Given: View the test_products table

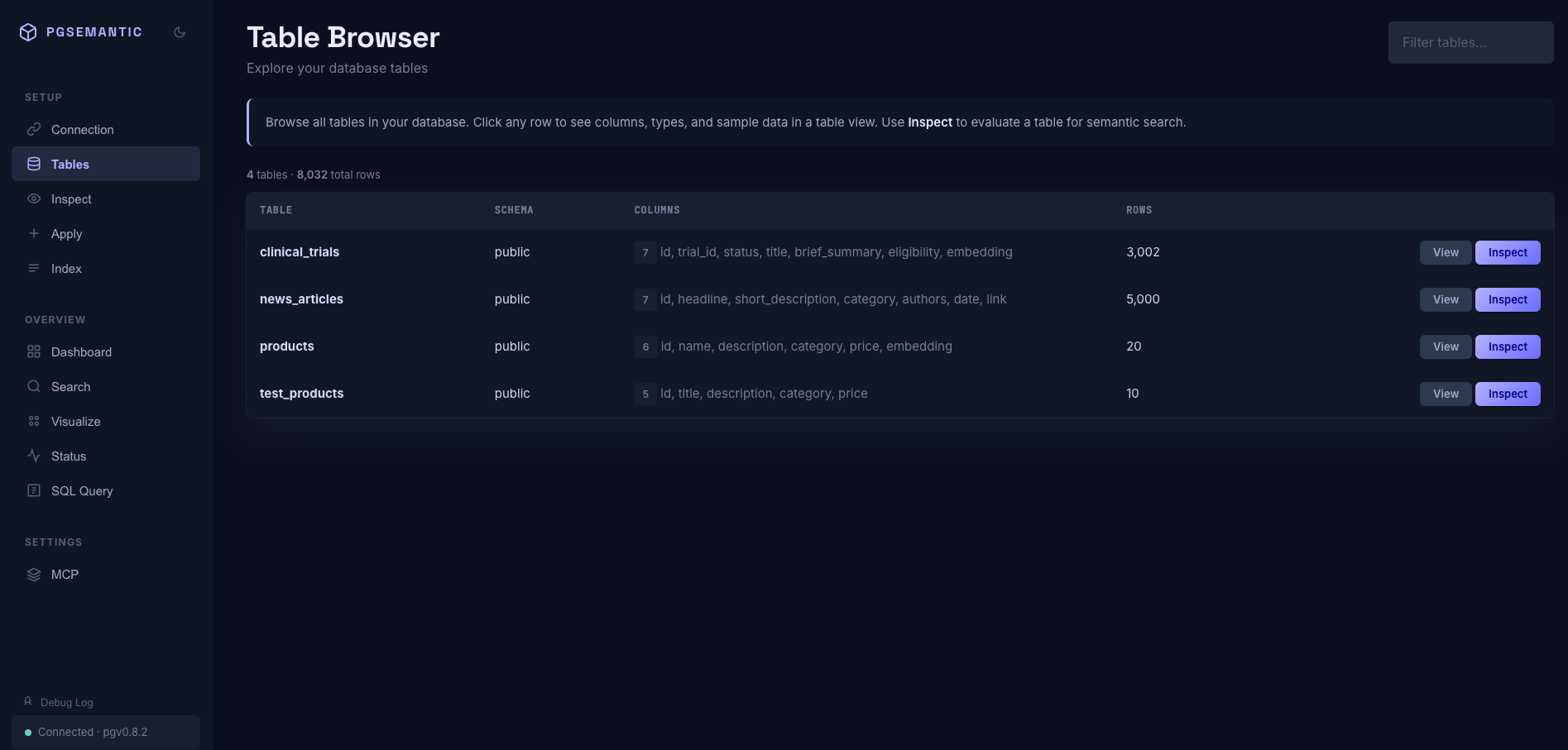Looking at the screenshot, I should pos(1446,394).
